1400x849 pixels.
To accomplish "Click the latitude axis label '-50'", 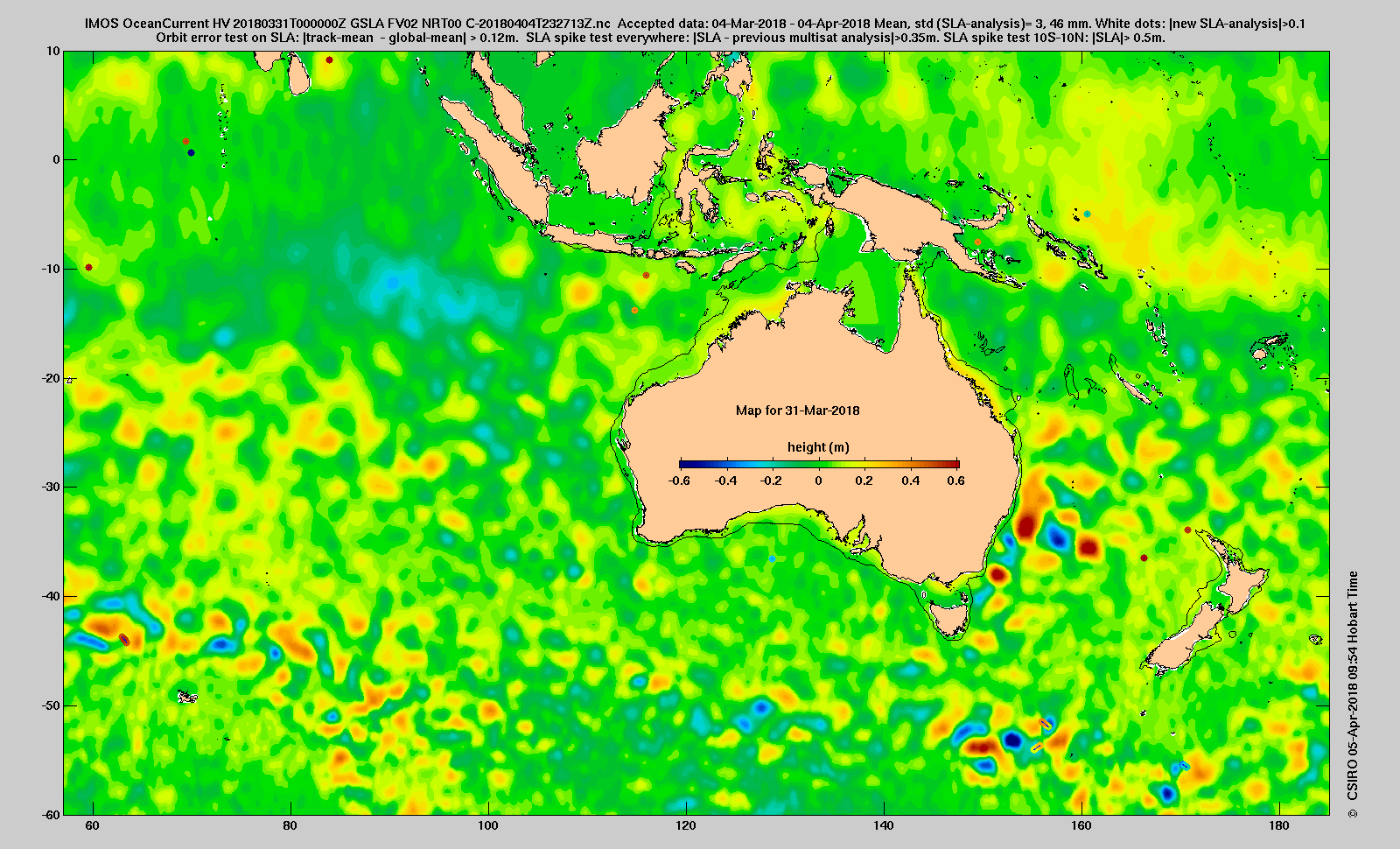I will (x=51, y=705).
